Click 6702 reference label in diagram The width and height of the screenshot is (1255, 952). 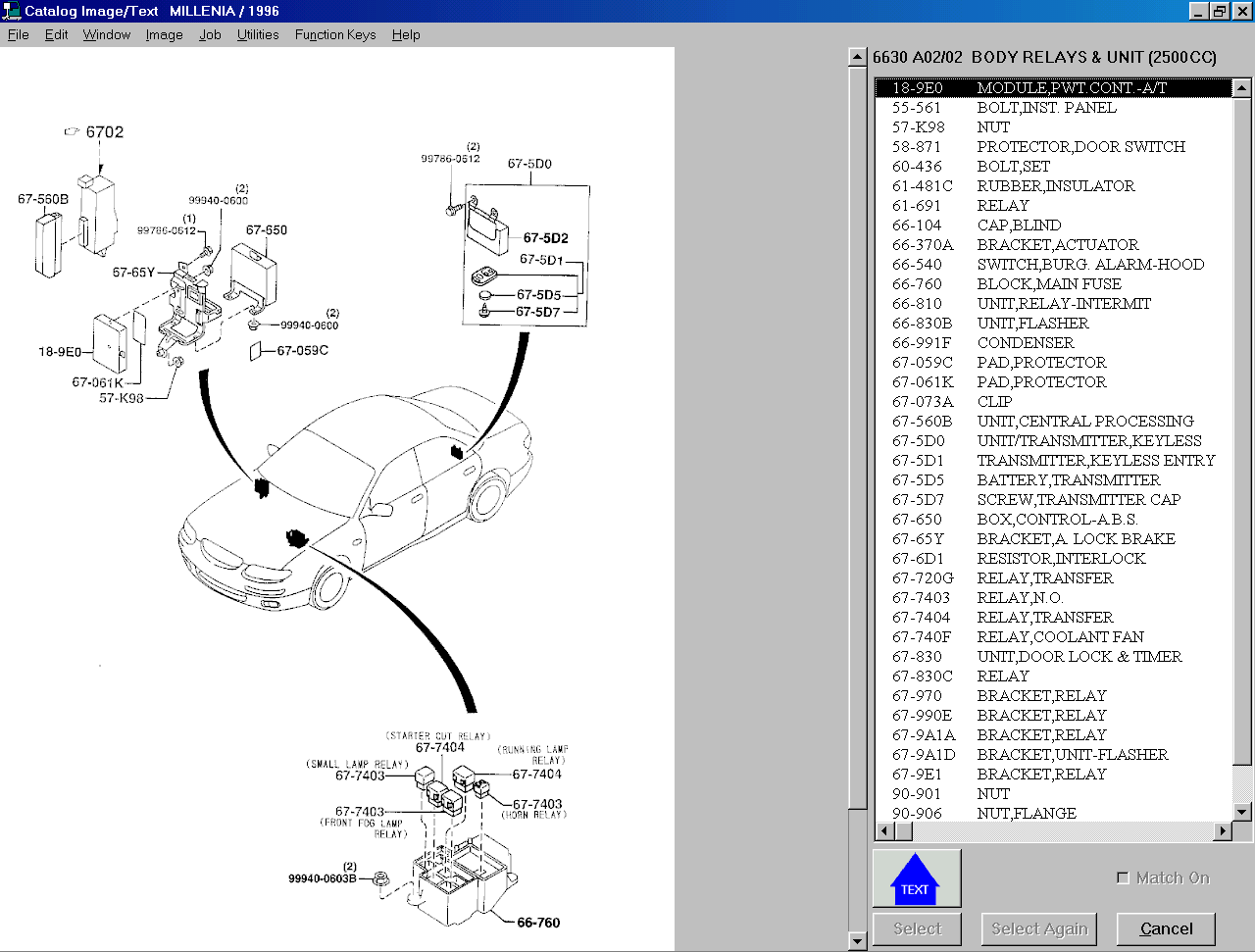coord(104,132)
